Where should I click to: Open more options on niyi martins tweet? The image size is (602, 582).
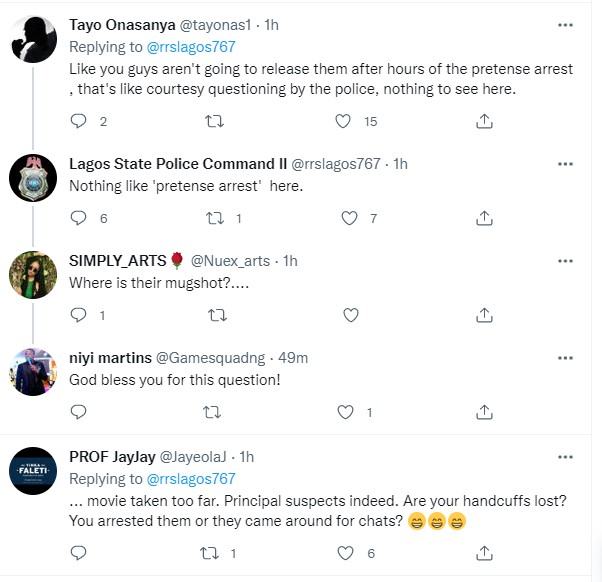click(x=565, y=357)
